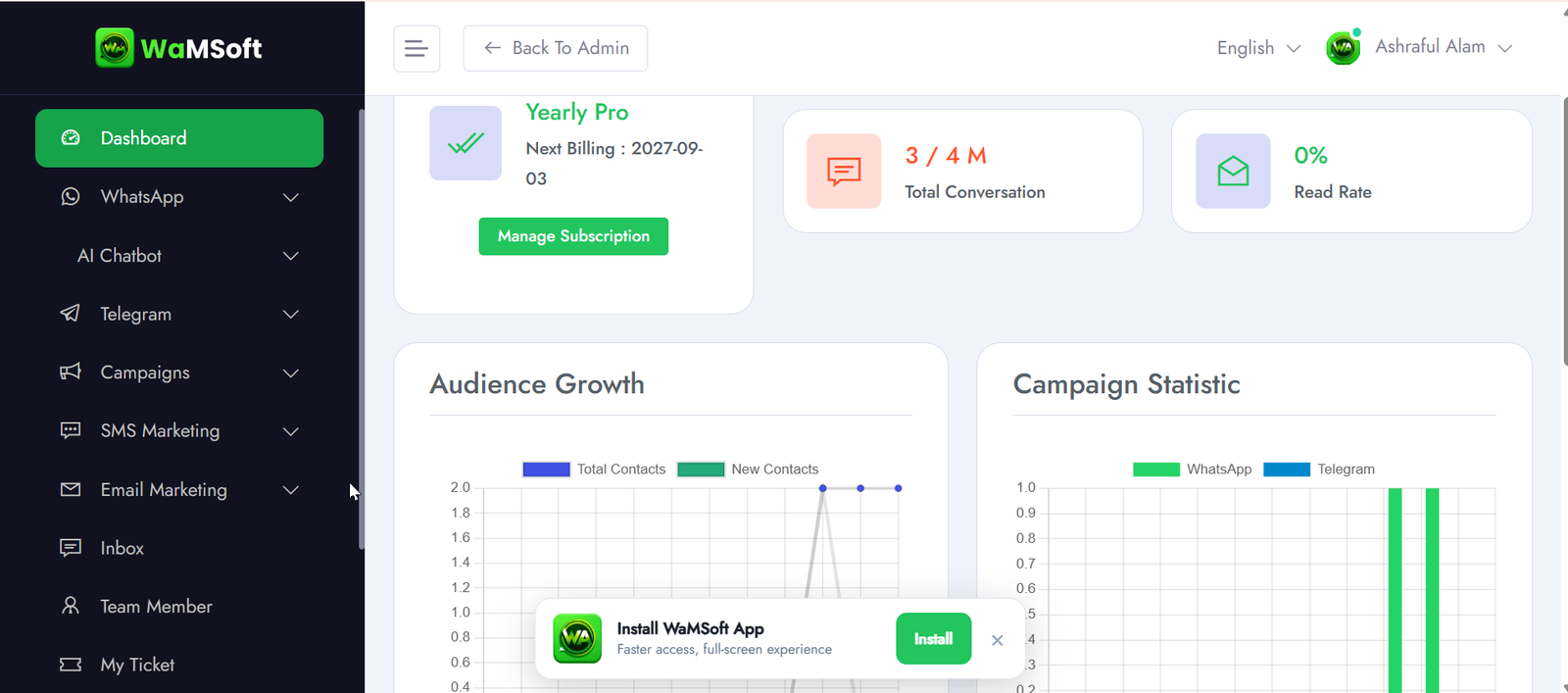Viewport: 1568px width, 693px height.
Task: Click the Inbox message icon
Action: (71, 547)
